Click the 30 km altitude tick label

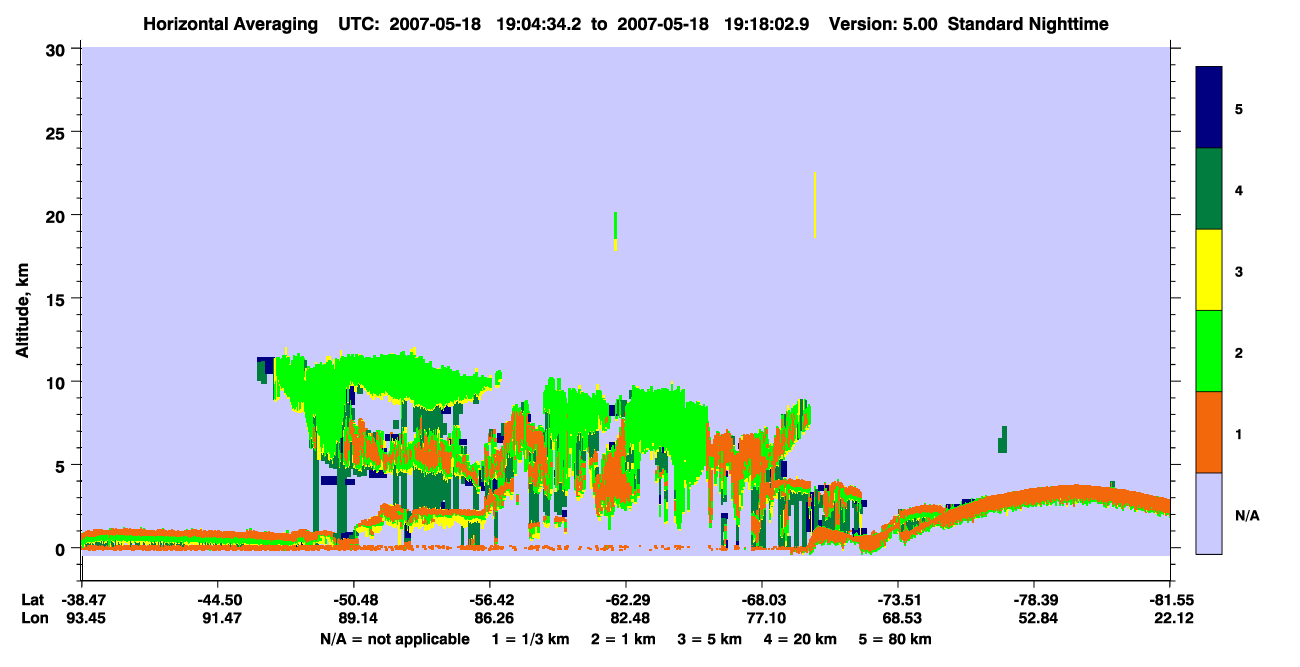tap(58, 49)
